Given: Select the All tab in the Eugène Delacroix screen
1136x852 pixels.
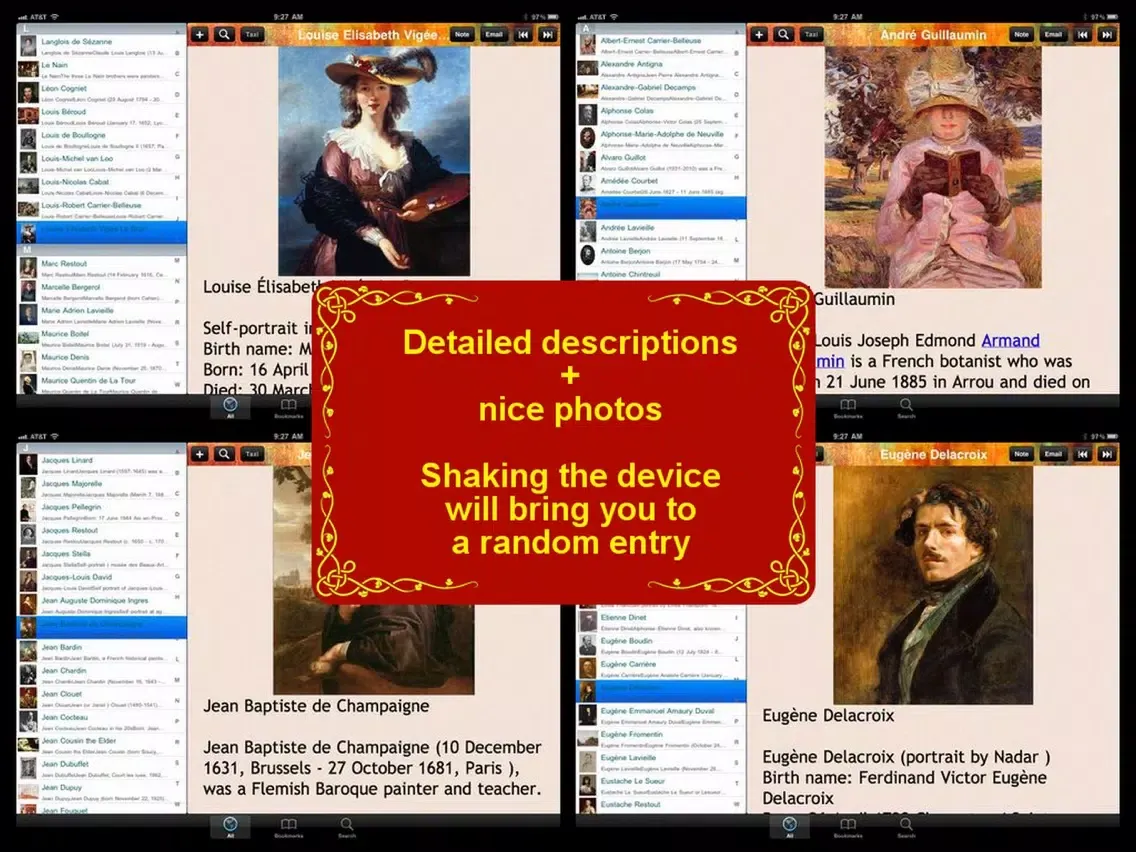Looking at the screenshot, I should point(790,827).
